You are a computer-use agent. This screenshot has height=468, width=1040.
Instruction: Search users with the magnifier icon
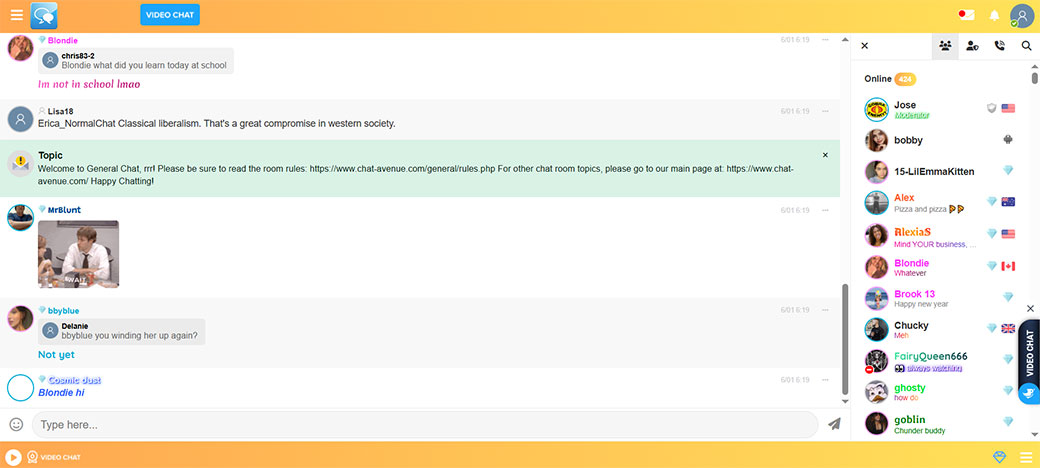1026,46
